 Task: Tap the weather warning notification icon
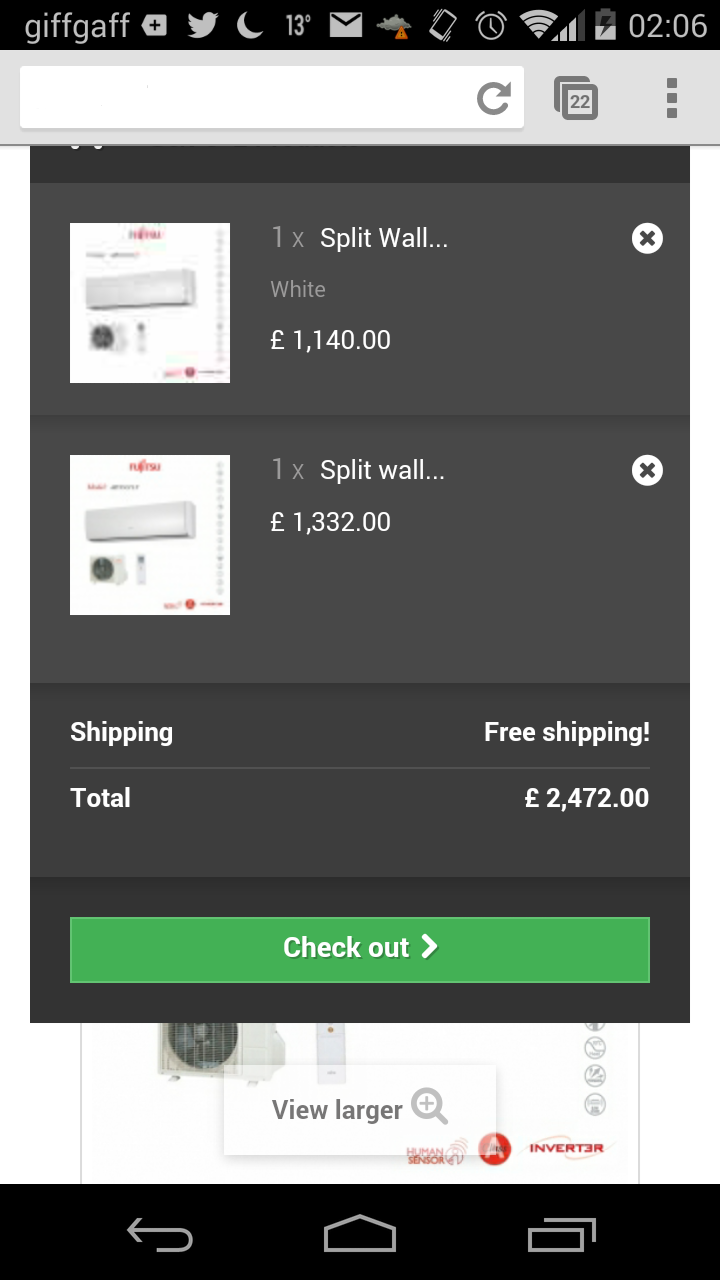pos(393,26)
